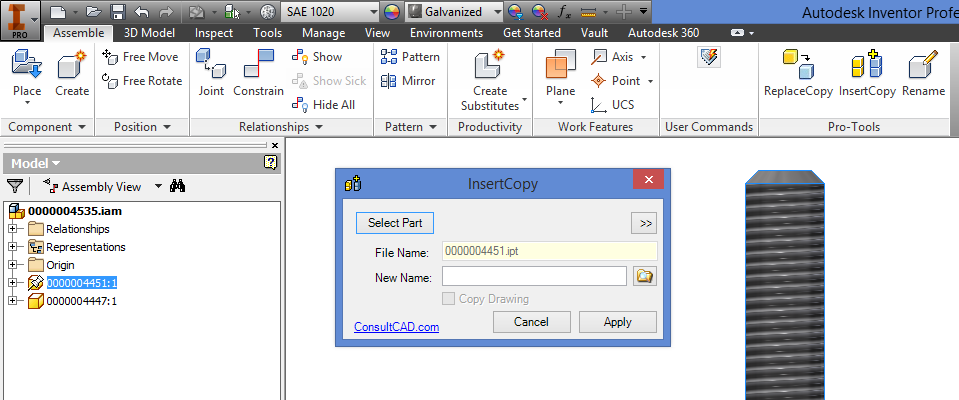The image size is (959, 400).
Task: Open the fx Parameters dialog
Action: [565, 11]
